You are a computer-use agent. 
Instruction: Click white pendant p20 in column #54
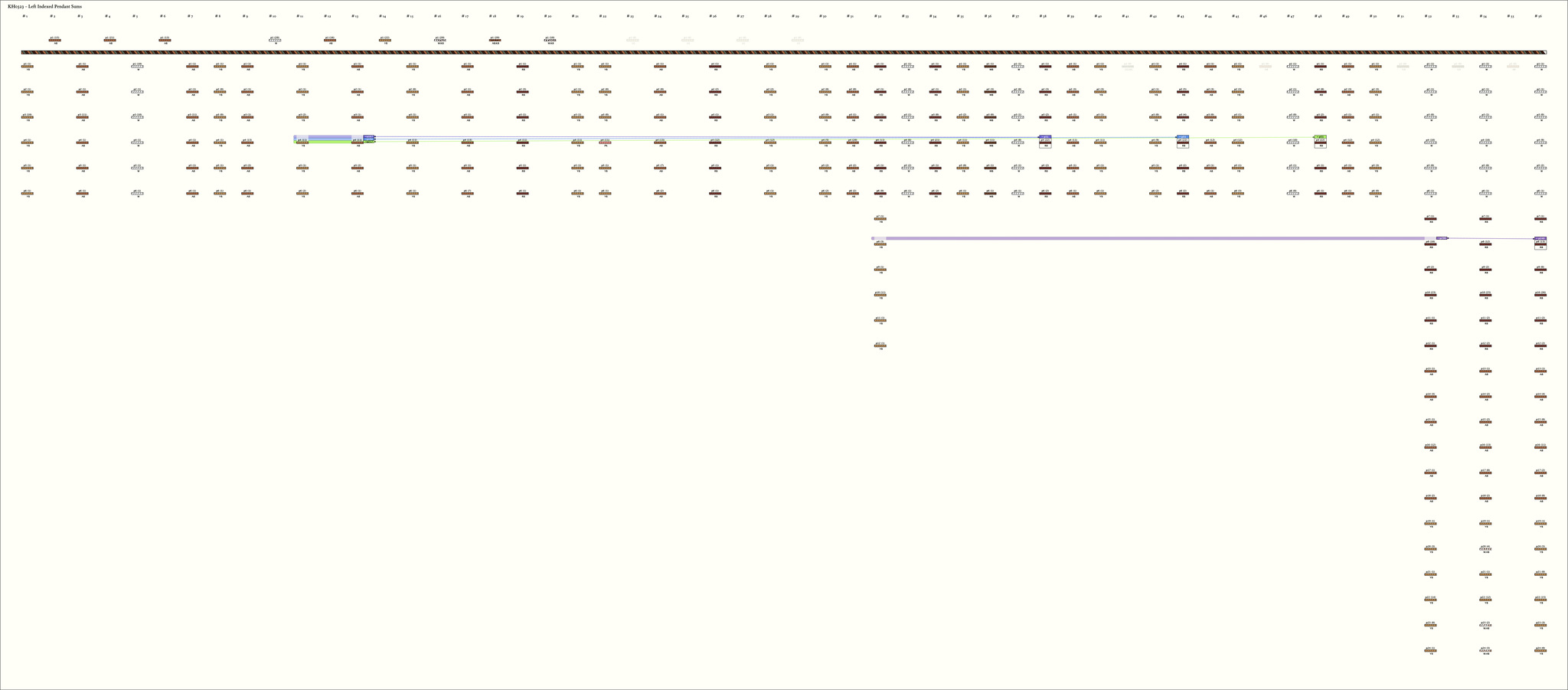pyautogui.click(x=1485, y=549)
